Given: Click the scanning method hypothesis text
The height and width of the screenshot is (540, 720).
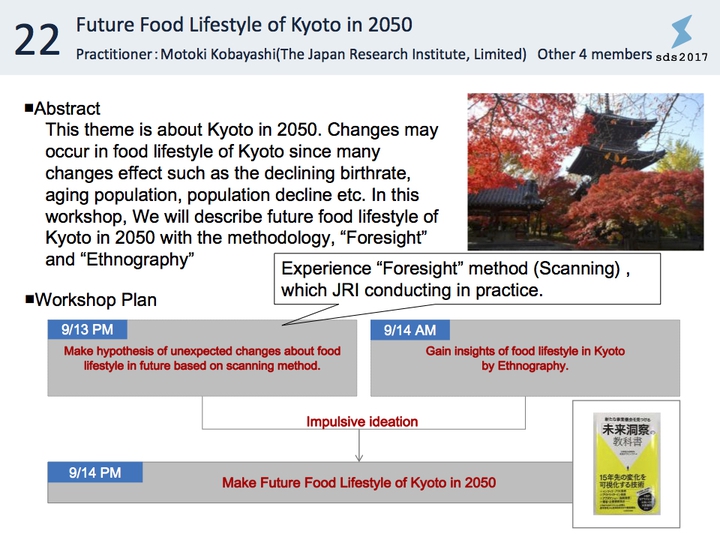Looking at the screenshot, I should tap(202, 358).
